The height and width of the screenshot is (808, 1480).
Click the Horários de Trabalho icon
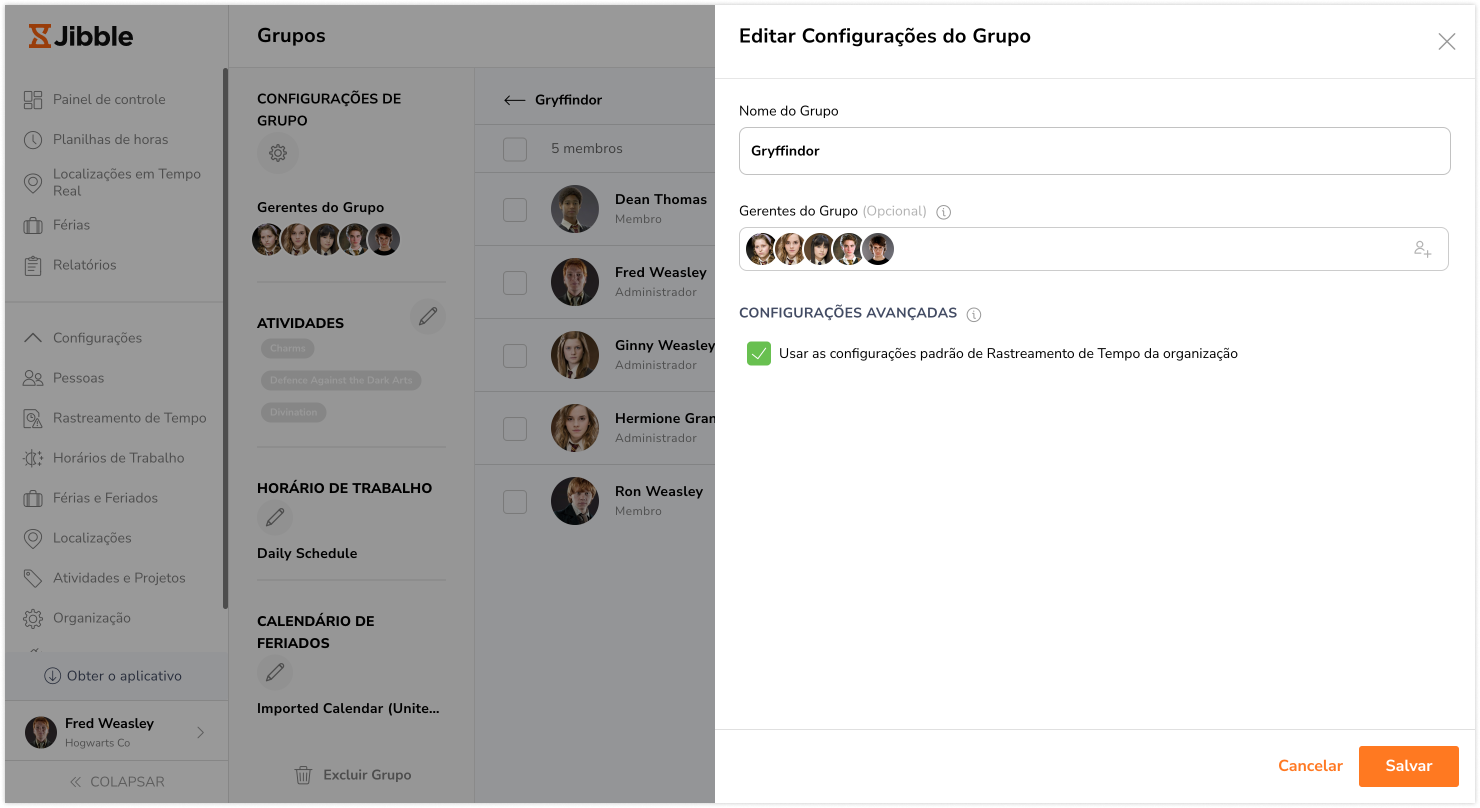tap(33, 458)
